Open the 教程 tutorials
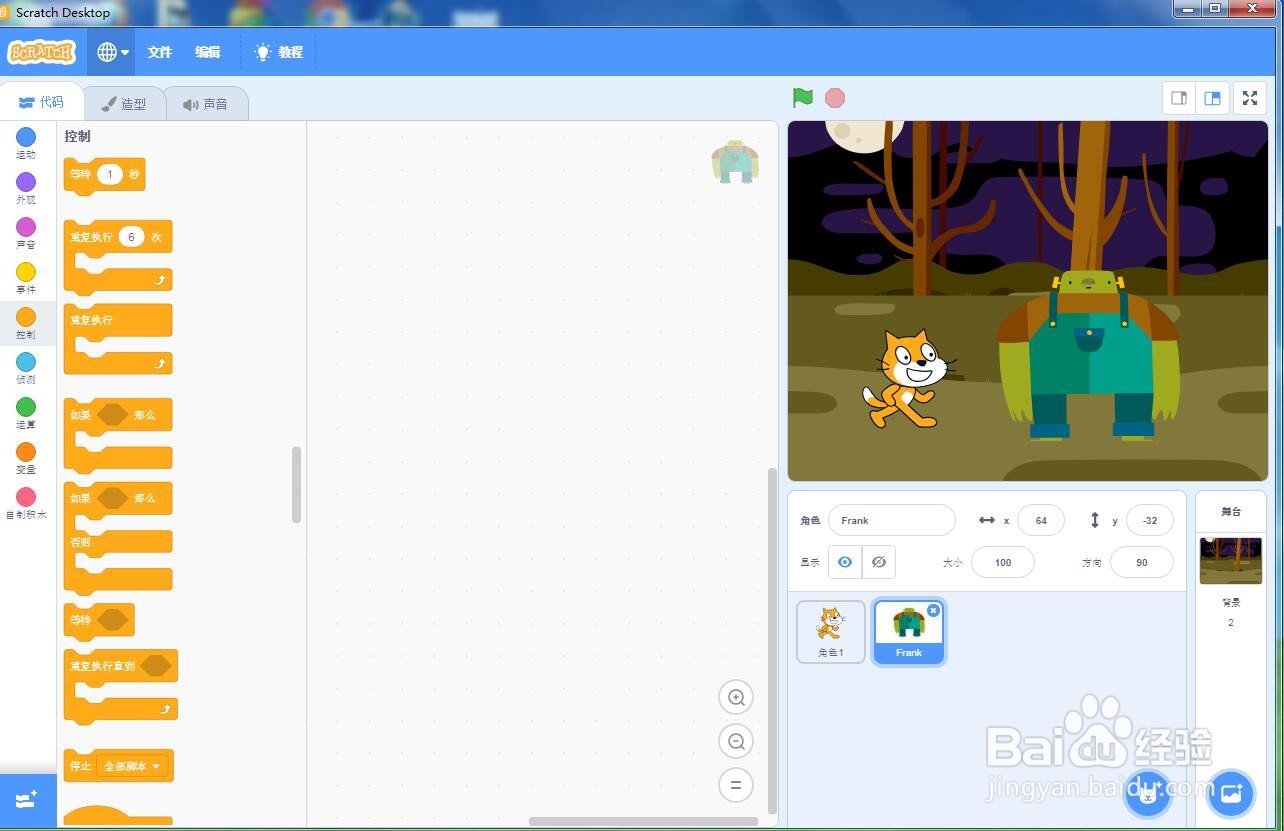This screenshot has width=1284, height=831. pyautogui.click(x=279, y=52)
